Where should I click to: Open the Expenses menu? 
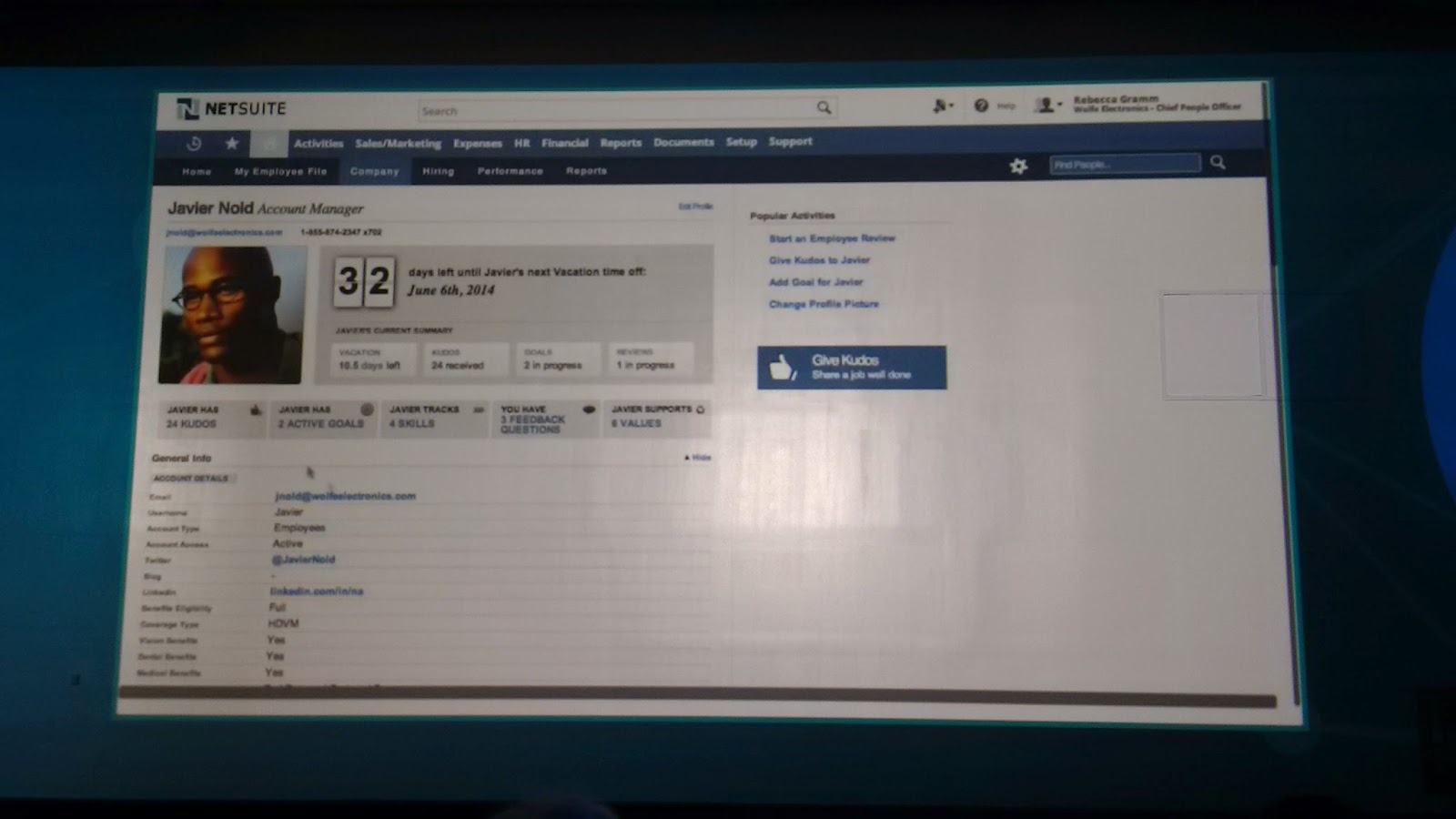click(x=478, y=144)
